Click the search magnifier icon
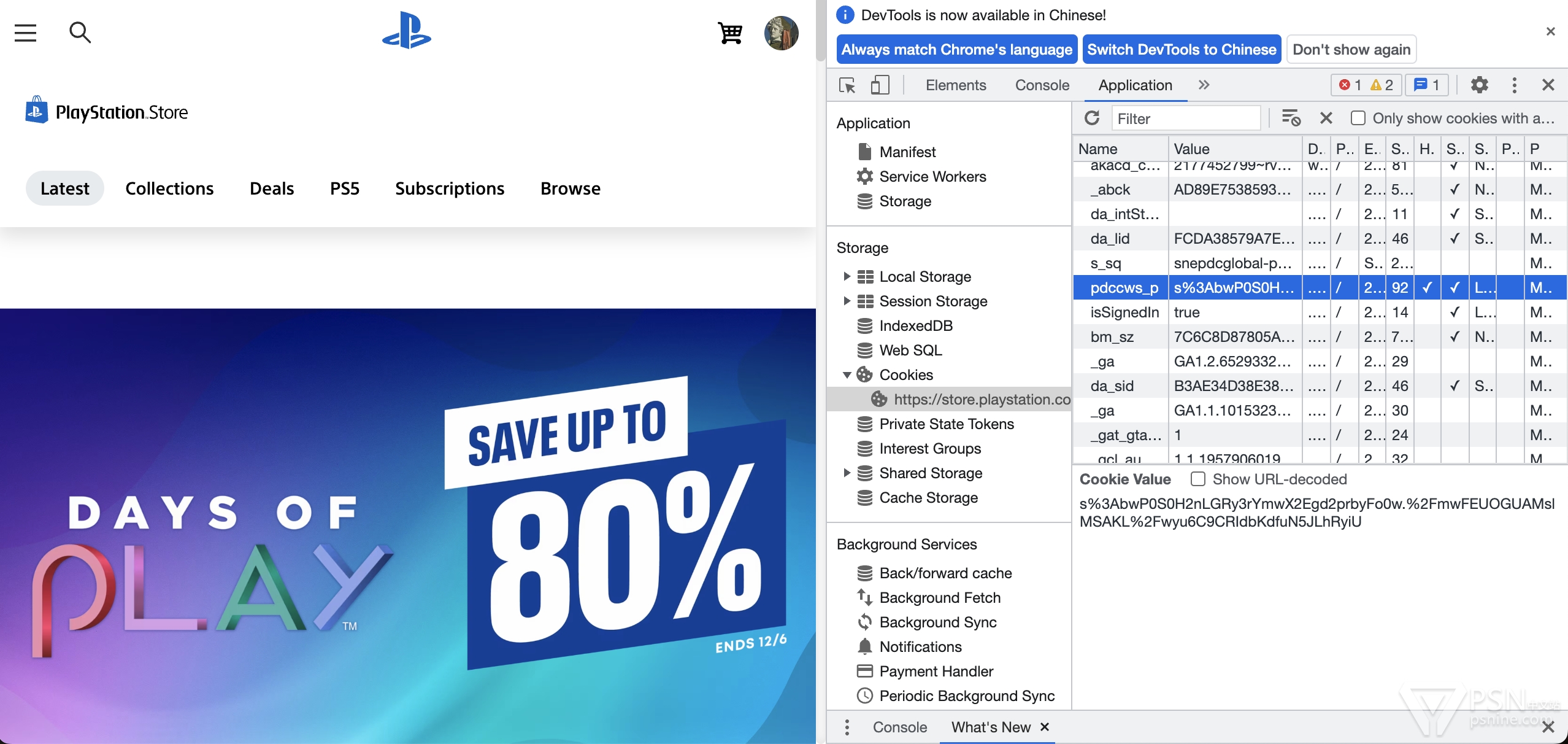This screenshot has width=1568, height=744. coord(80,33)
